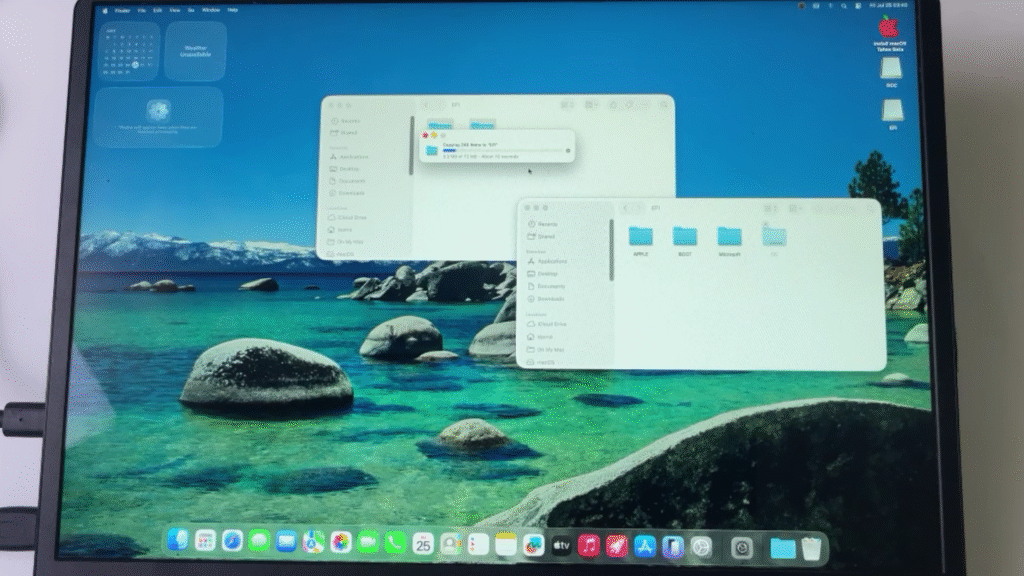Go back in the front Finder window
Image resolution: width=1024 pixels, height=576 pixels.
[x=626, y=208]
